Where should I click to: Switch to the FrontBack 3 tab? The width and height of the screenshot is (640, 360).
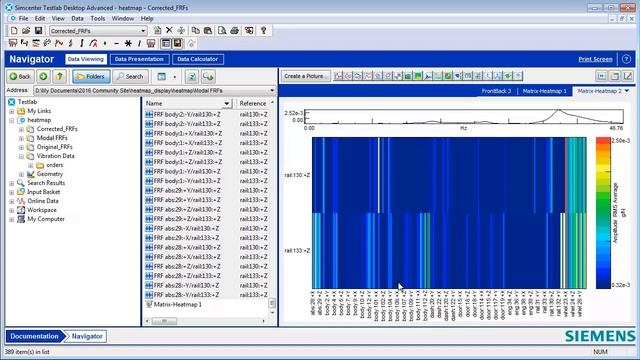[x=496, y=91]
